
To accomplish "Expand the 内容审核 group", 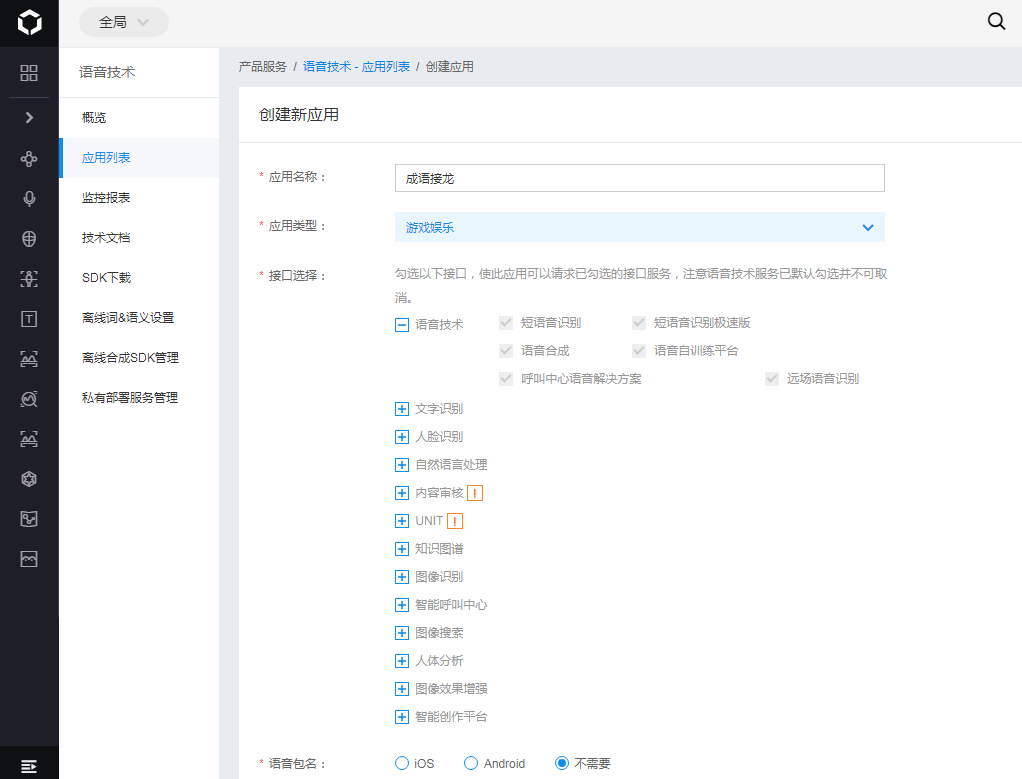I will 402,493.
